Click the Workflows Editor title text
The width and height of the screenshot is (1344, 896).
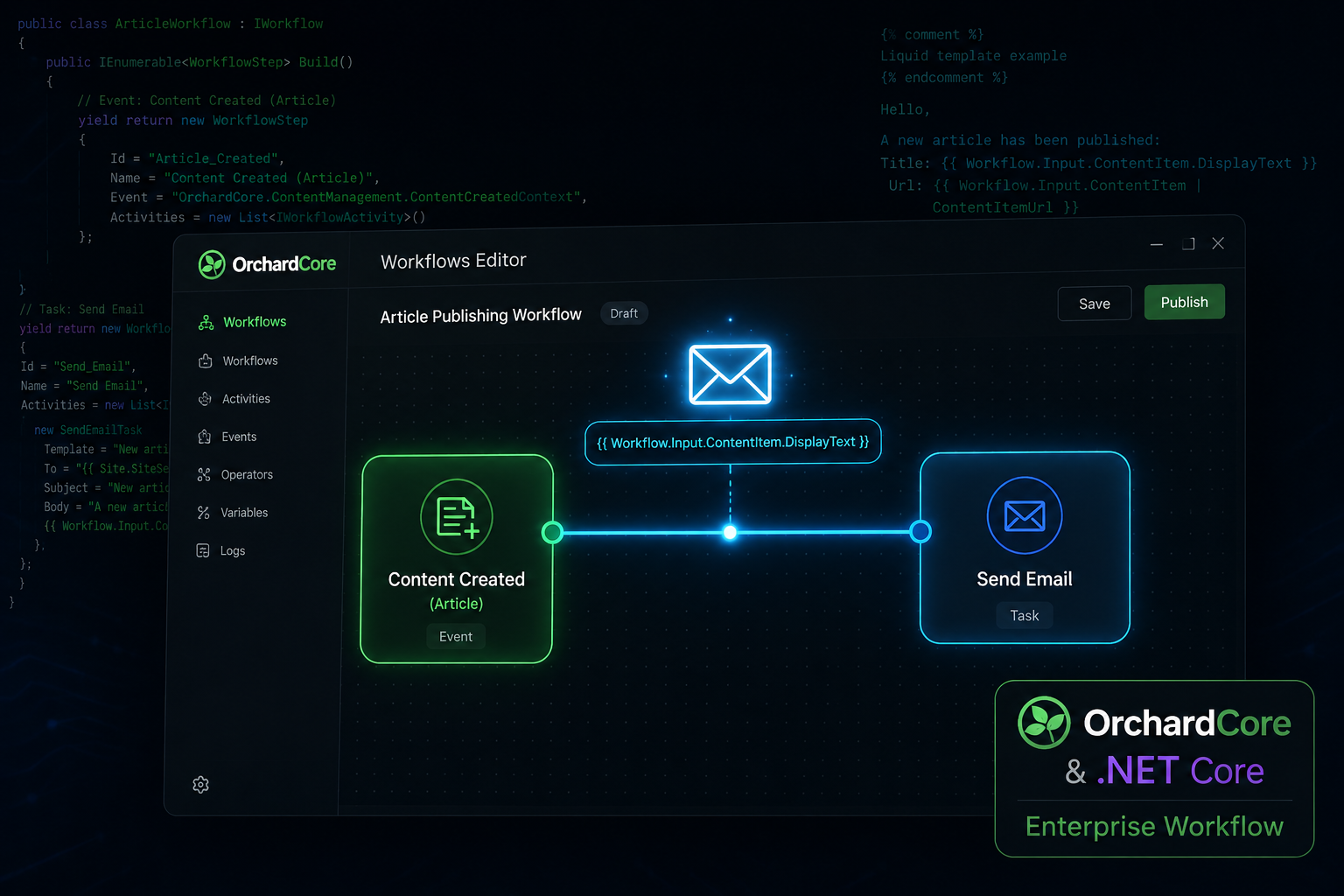453,261
